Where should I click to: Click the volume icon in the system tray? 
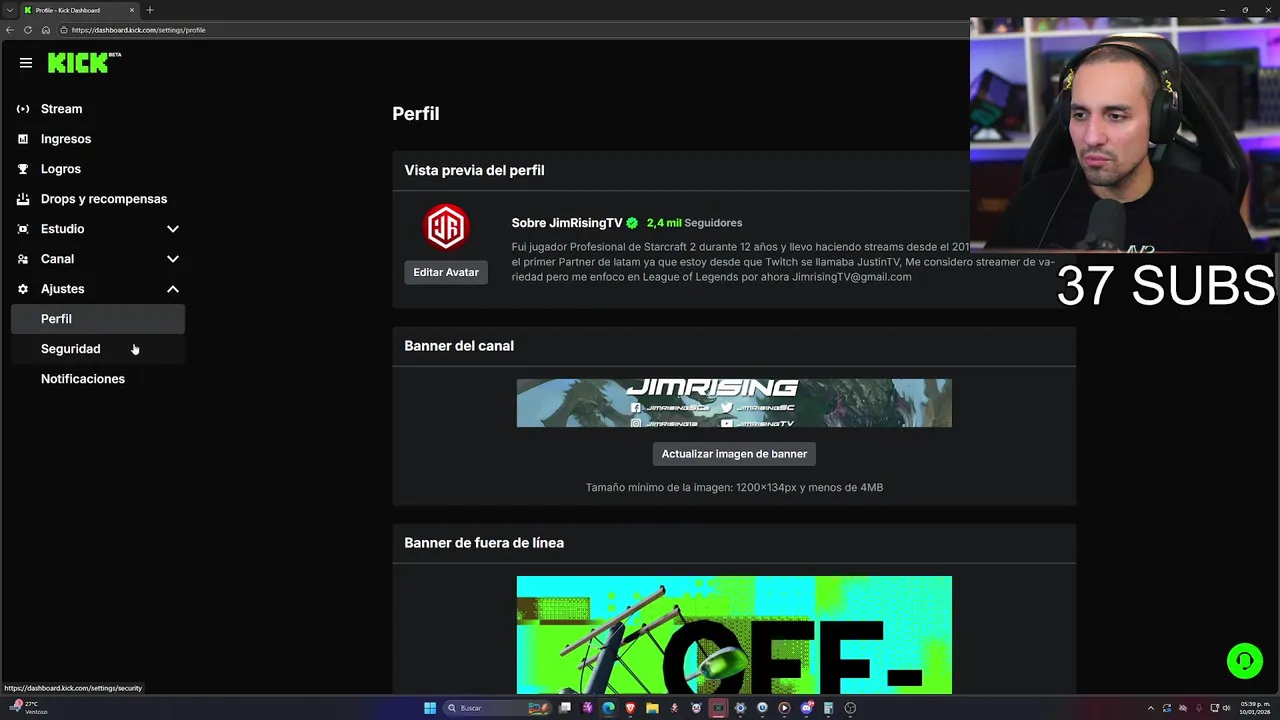point(1226,708)
